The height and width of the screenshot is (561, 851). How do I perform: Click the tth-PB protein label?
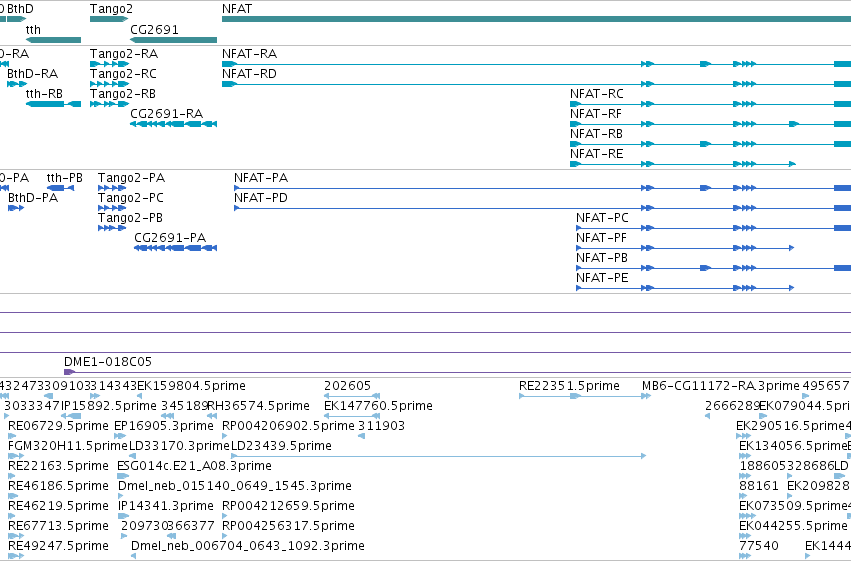[65, 177]
